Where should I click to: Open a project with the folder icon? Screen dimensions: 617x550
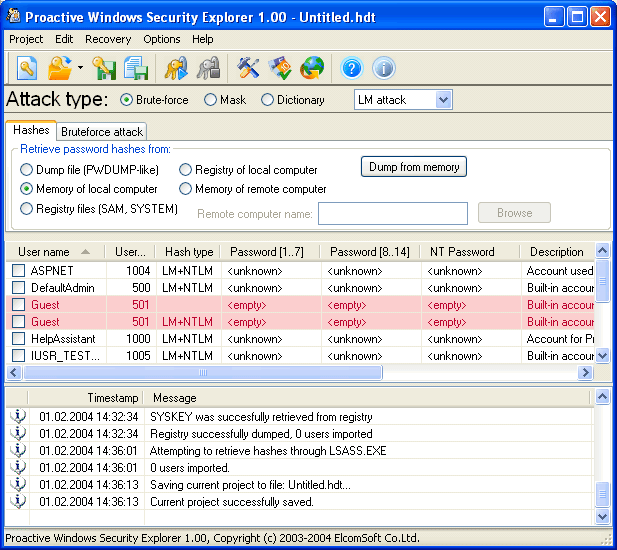click(x=59, y=68)
